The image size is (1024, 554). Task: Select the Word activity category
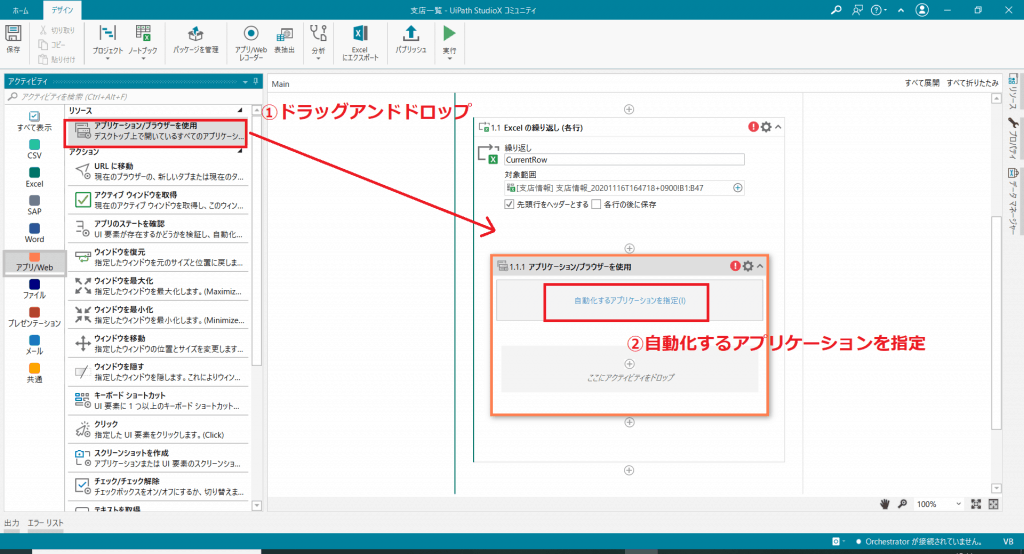point(34,233)
